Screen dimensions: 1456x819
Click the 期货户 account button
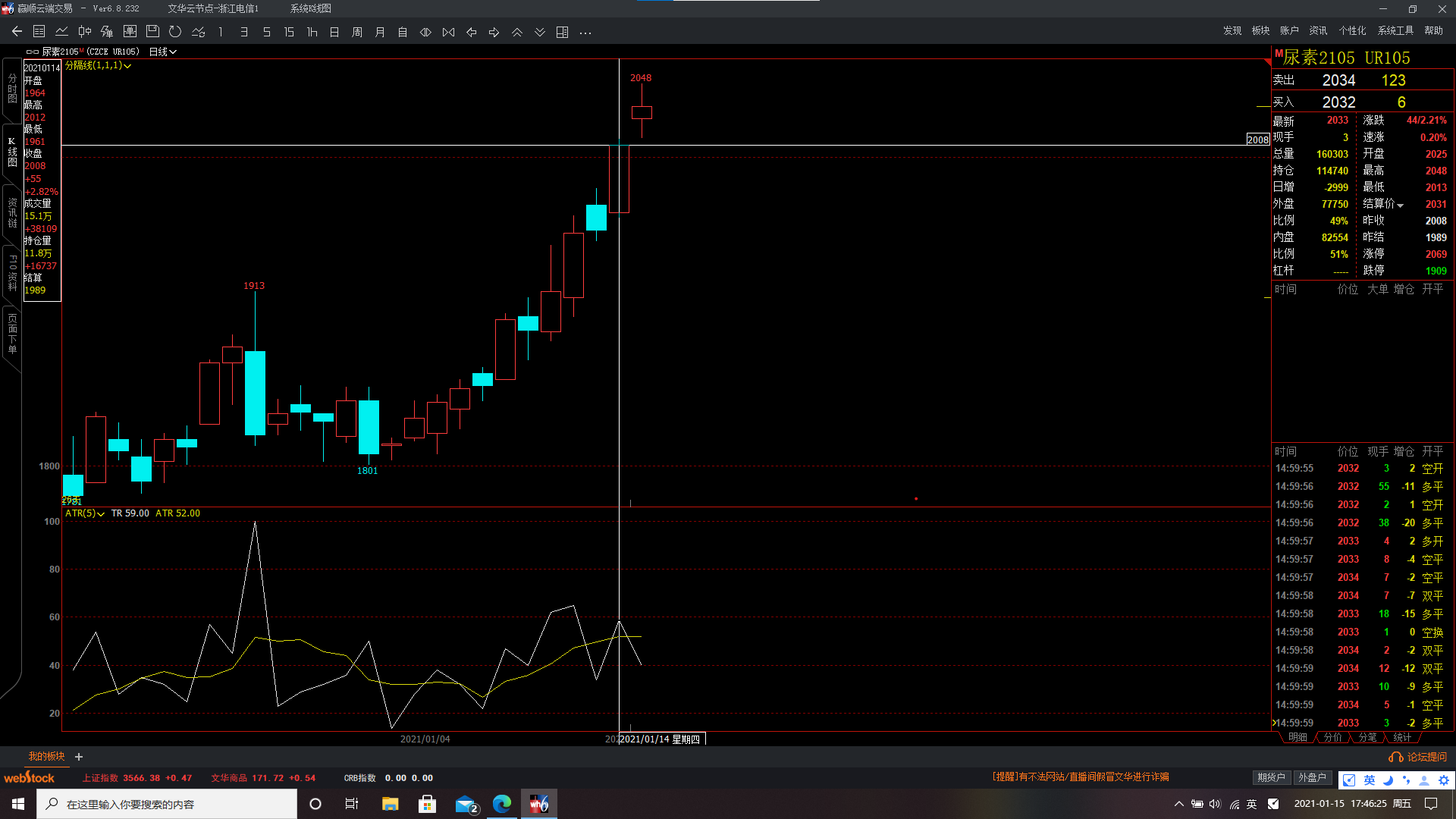pos(1271,777)
